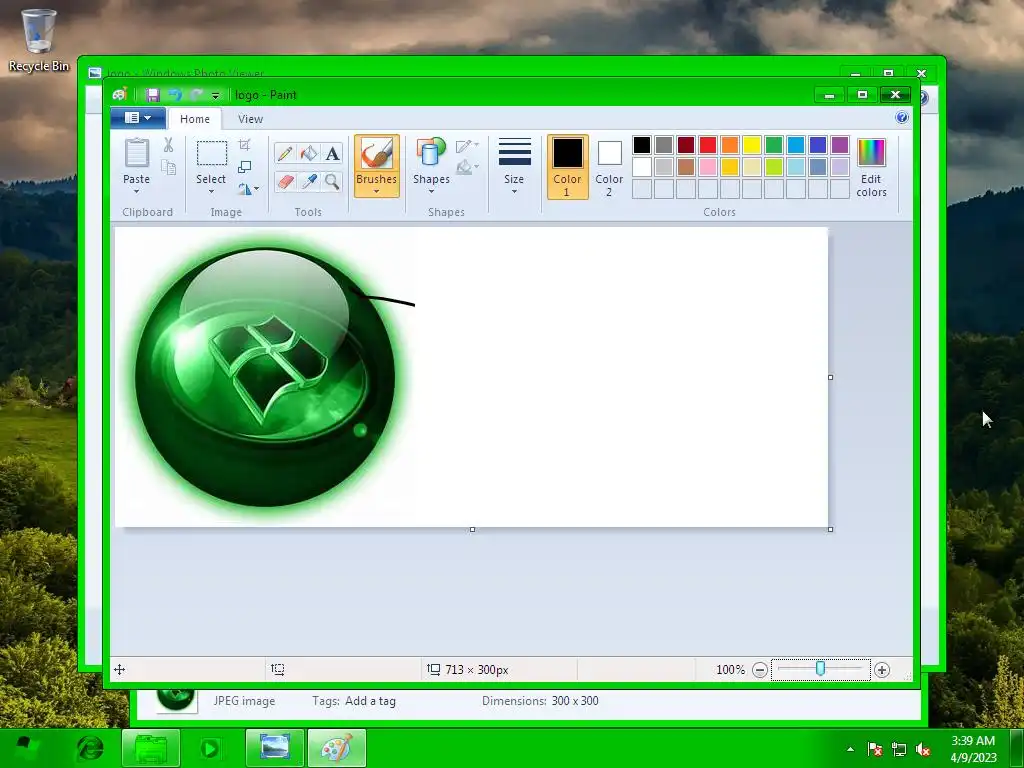
Task: Click the logo thumbnail in Explorer details pane
Action: coord(176,700)
